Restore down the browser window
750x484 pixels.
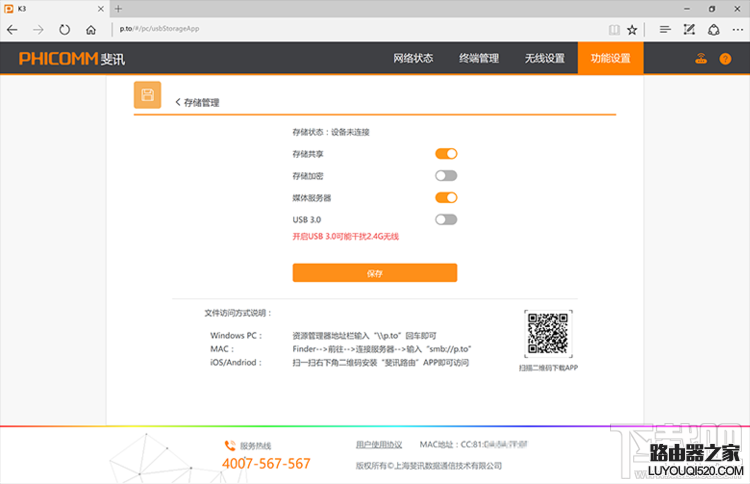click(712, 9)
